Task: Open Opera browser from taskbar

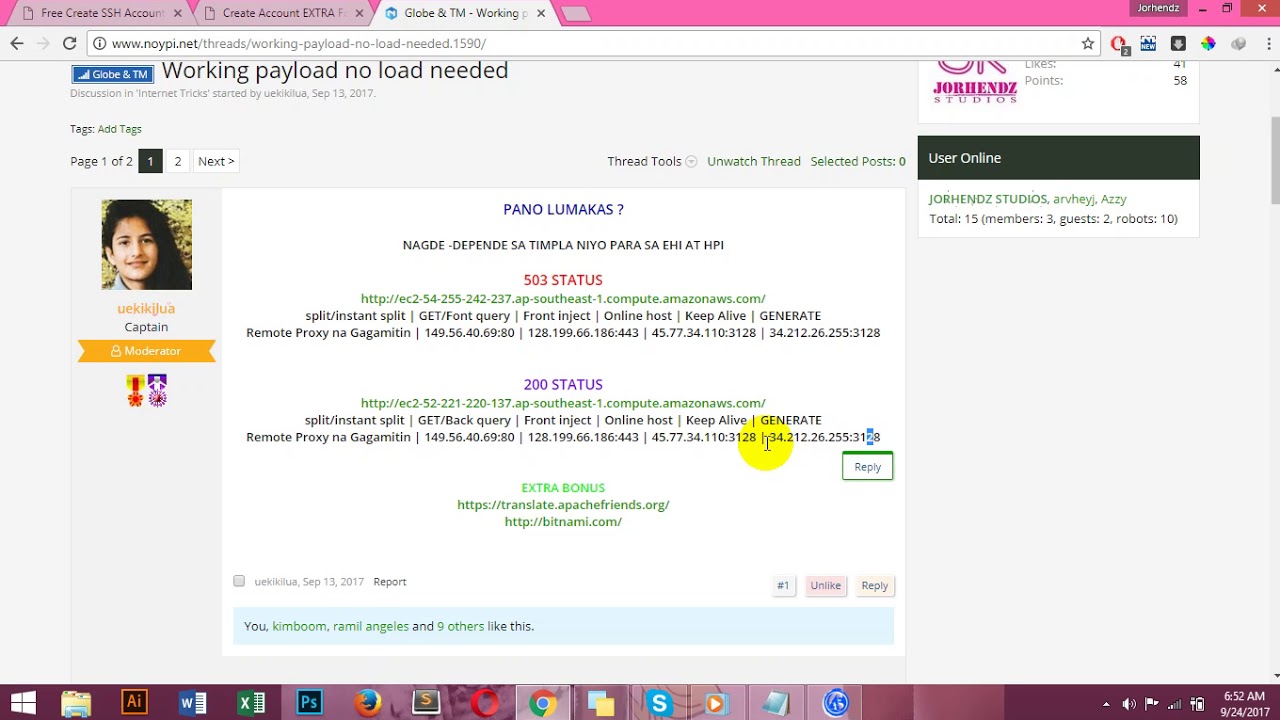Action: [485, 703]
